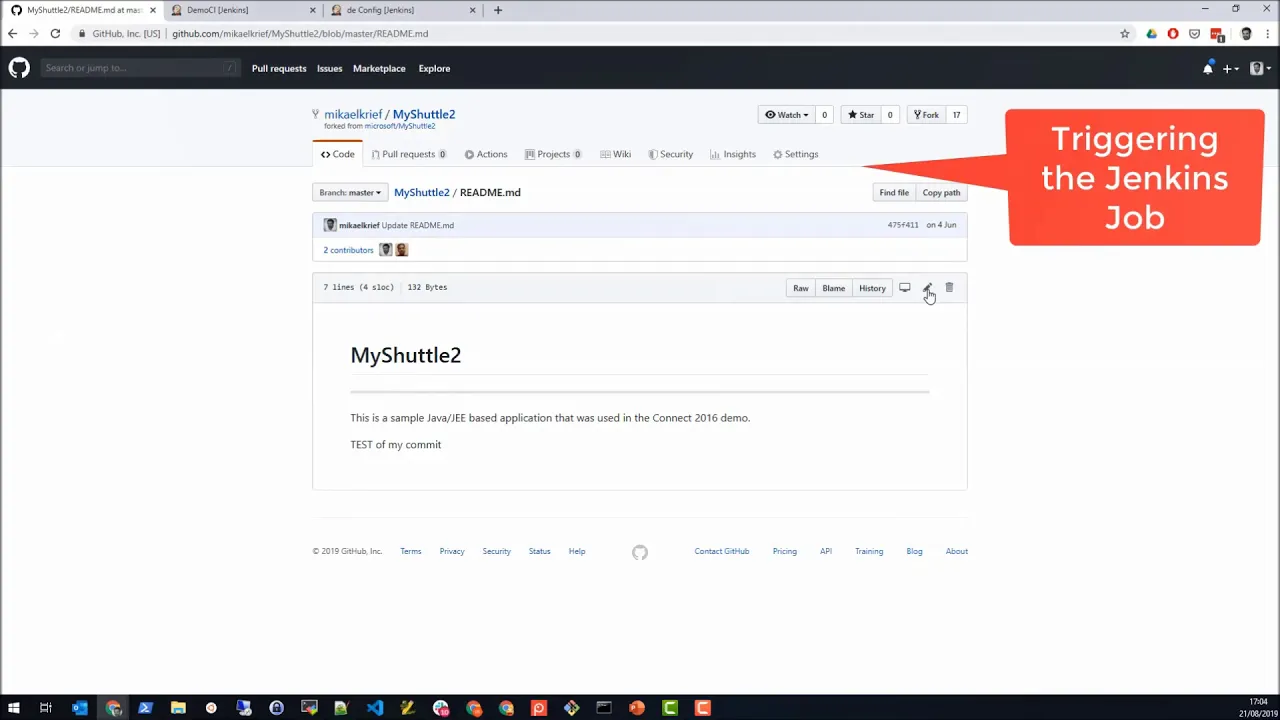Open the Projects repository tab

pyautogui.click(x=553, y=154)
